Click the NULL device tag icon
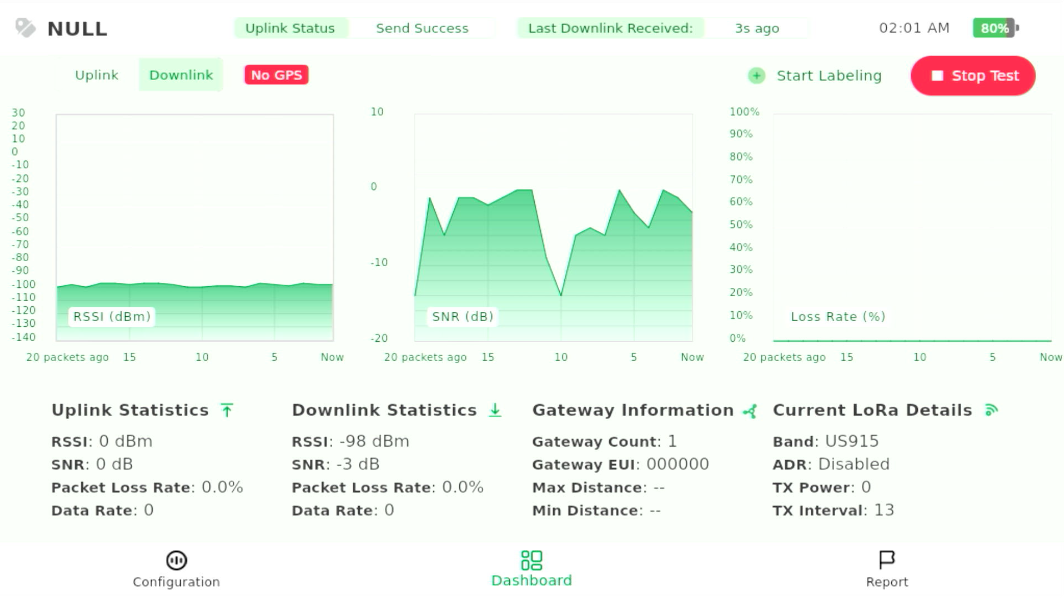This screenshot has height=598, width=1064. click(25, 28)
